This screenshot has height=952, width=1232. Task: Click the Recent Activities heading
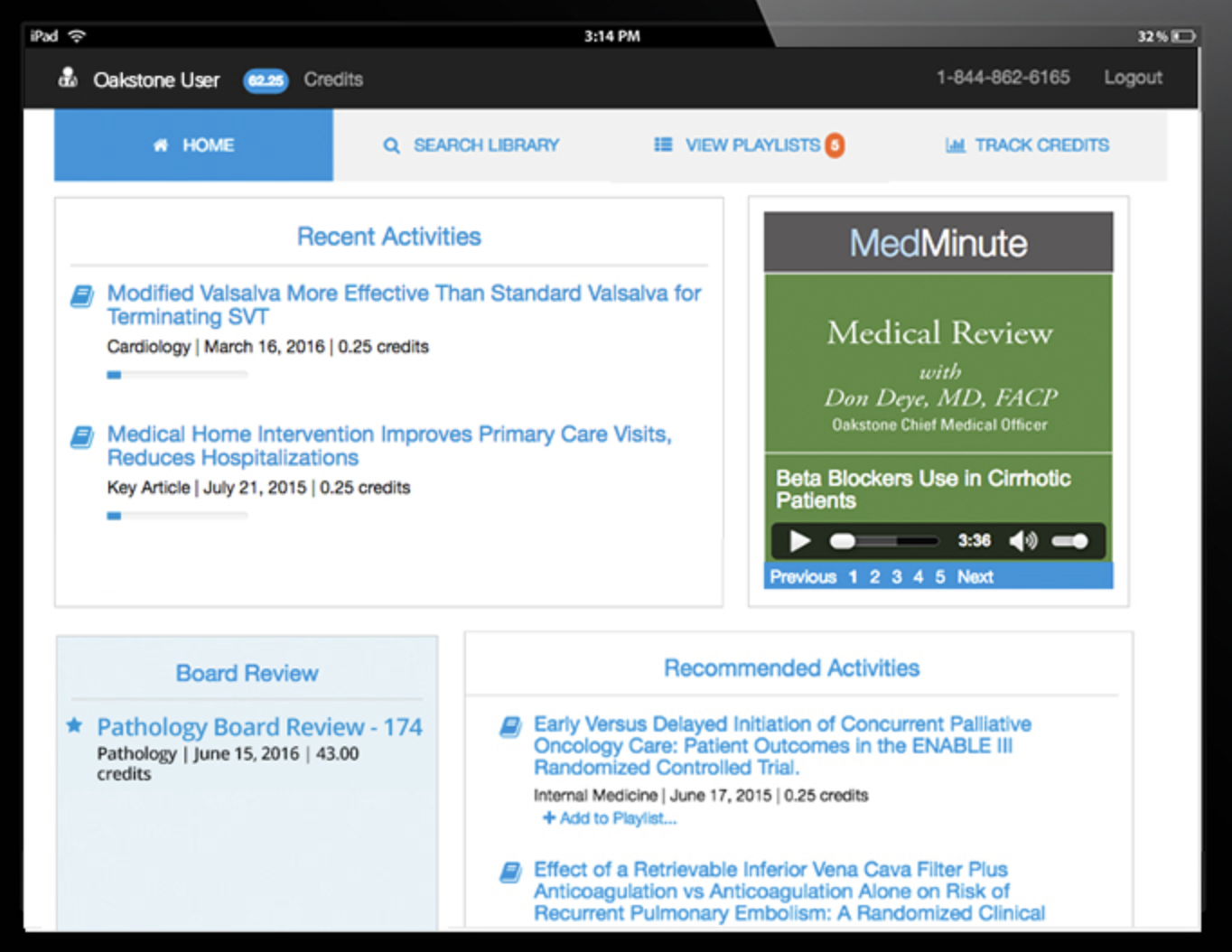[389, 237]
